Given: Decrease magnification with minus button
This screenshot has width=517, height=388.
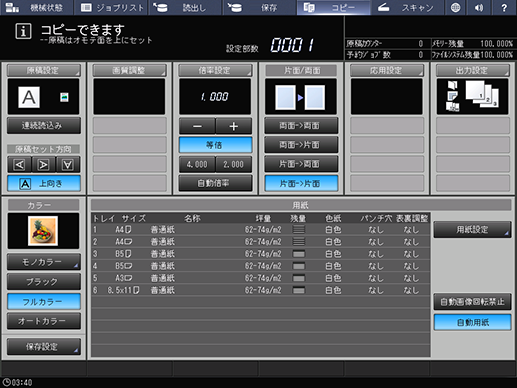Looking at the screenshot, I should pos(197,126).
